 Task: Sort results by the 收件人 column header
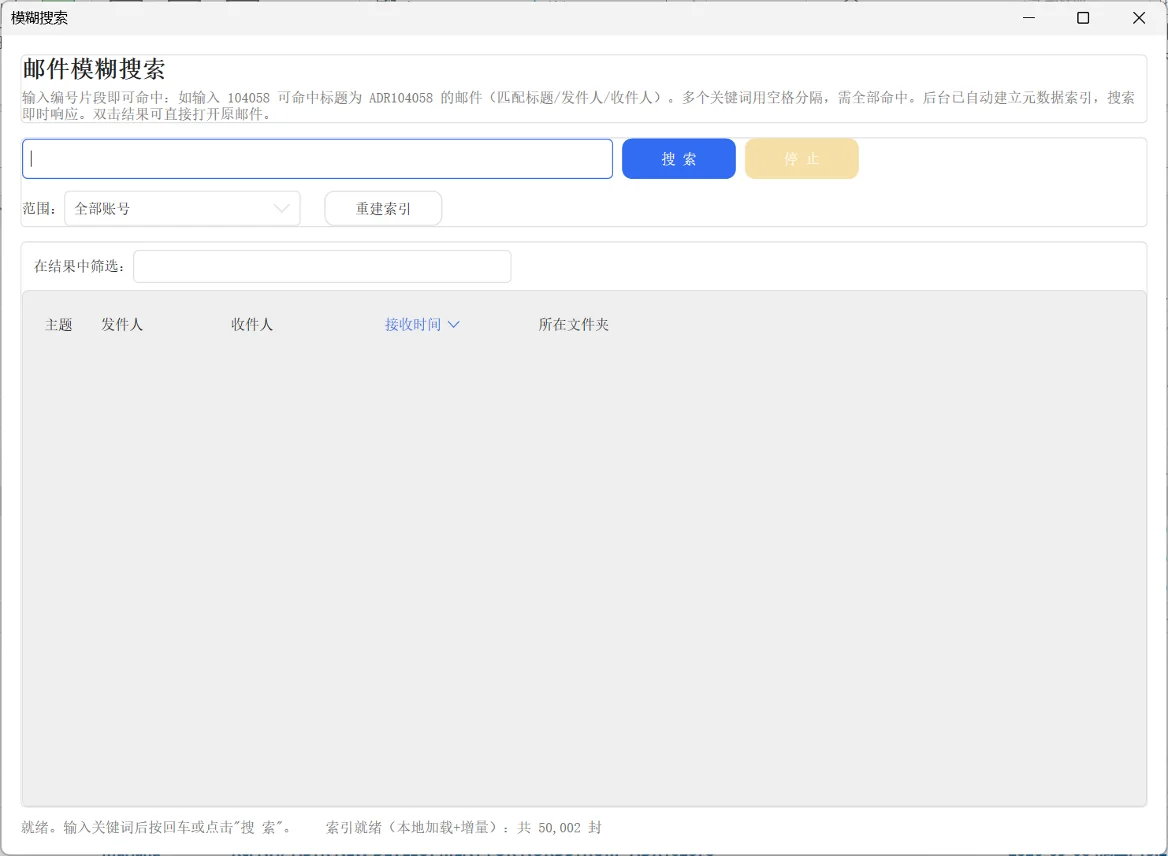pos(252,325)
